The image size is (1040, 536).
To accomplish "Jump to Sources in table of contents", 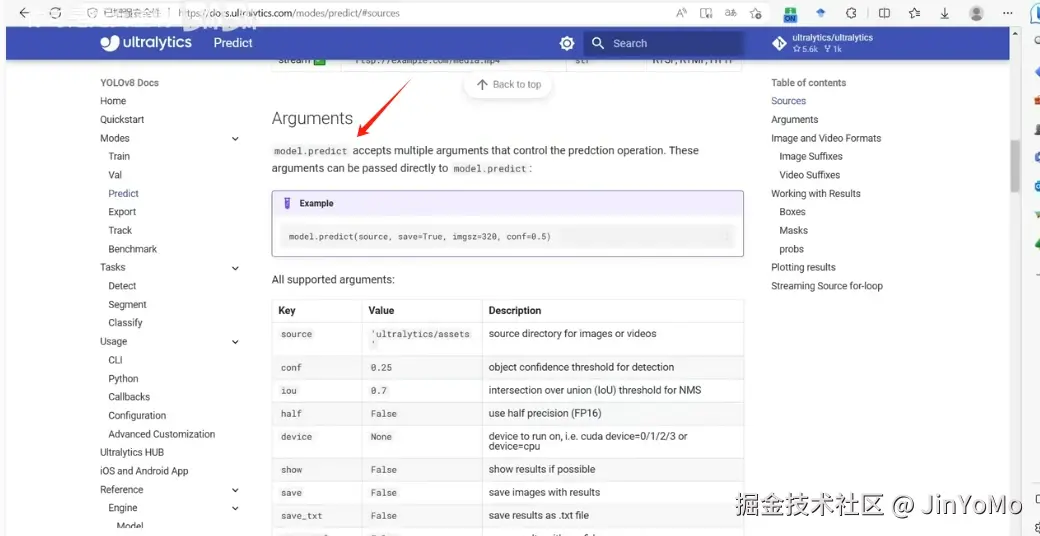I will pos(789,101).
